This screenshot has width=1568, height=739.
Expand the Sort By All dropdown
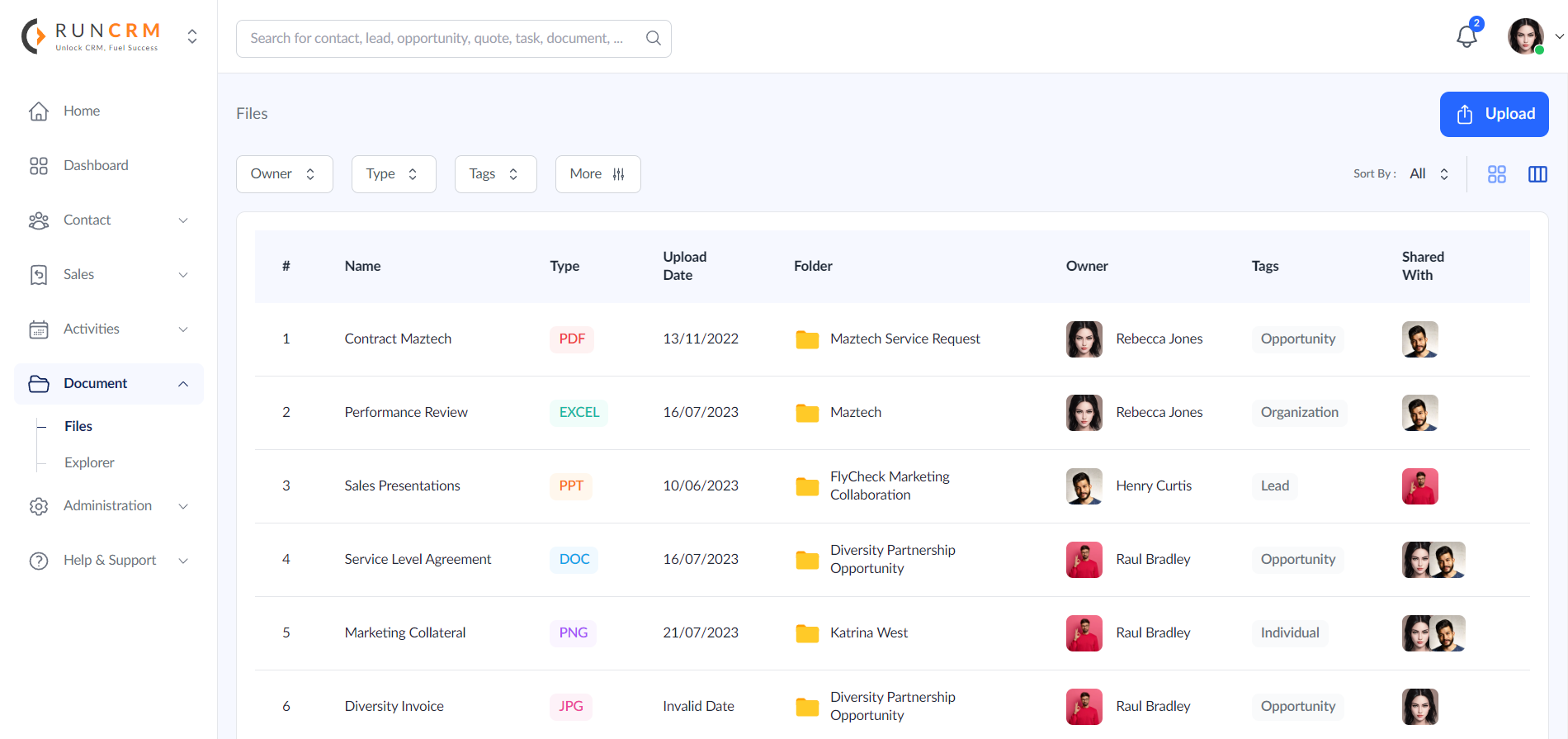[1429, 174]
